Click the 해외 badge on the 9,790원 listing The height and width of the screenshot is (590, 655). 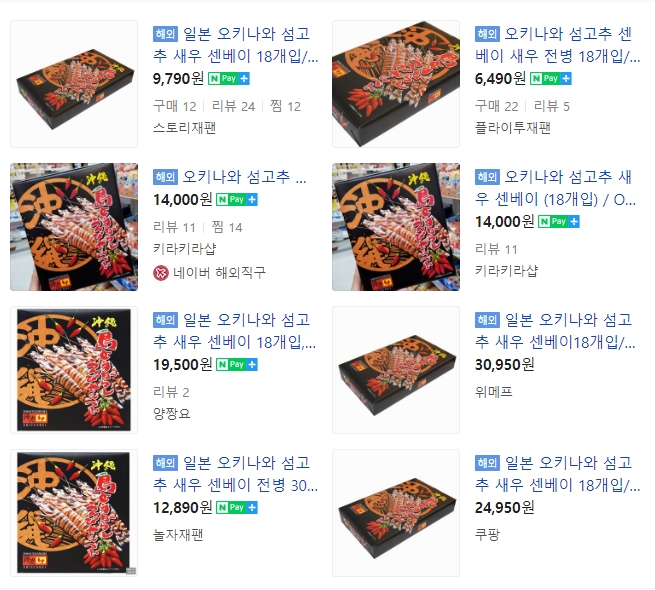(x=165, y=34)
